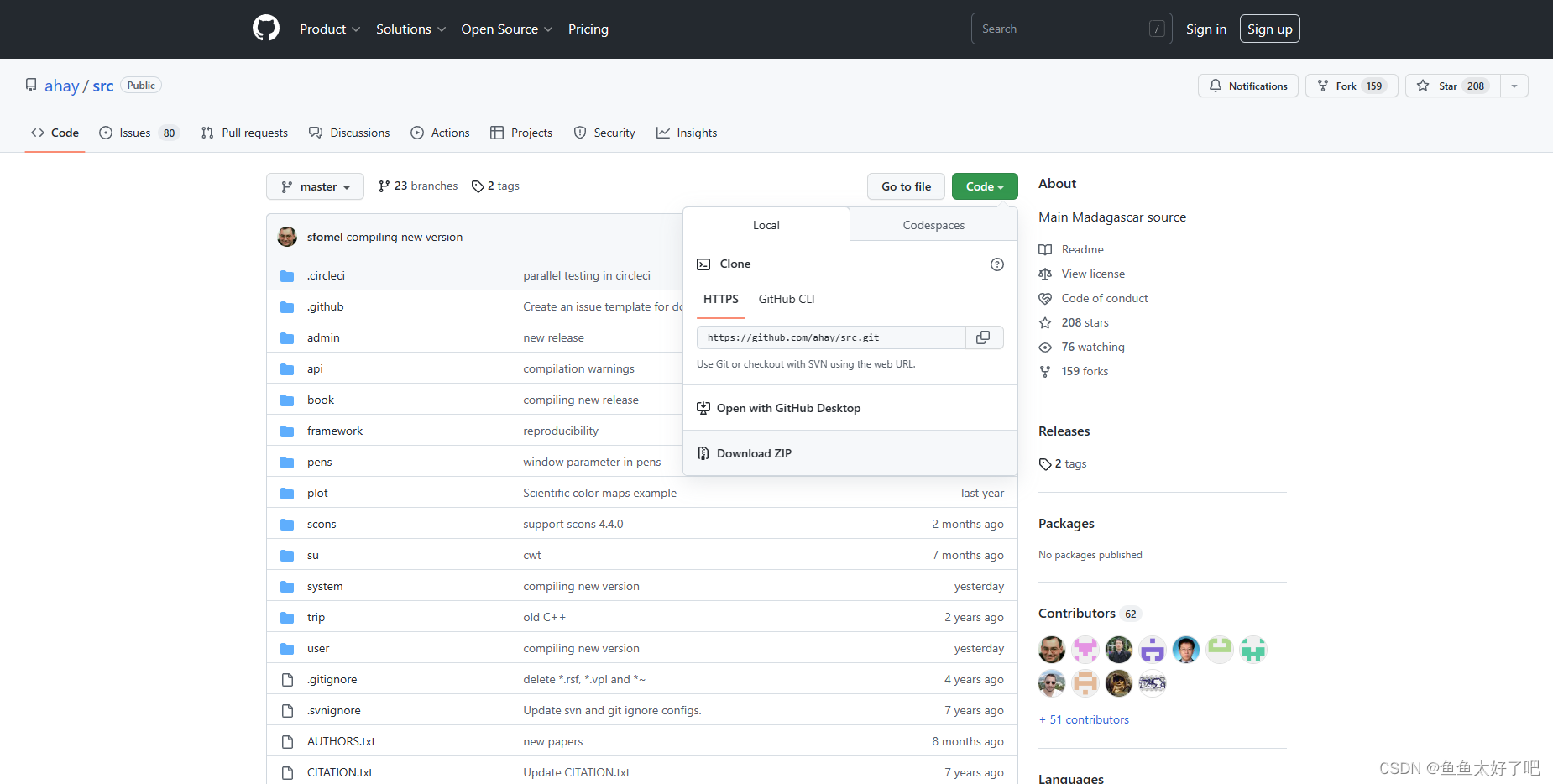
Task: Open the master branch dropdown
Action: (315, 186)
